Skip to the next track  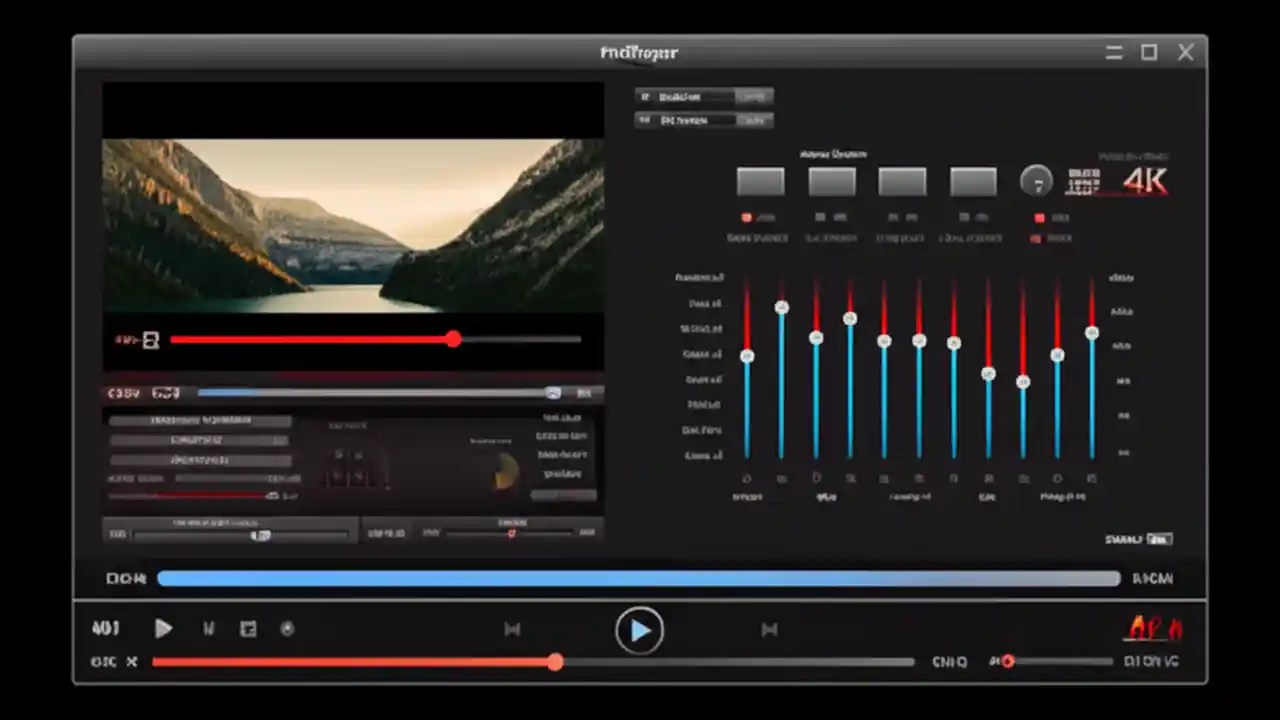point(769,629)
